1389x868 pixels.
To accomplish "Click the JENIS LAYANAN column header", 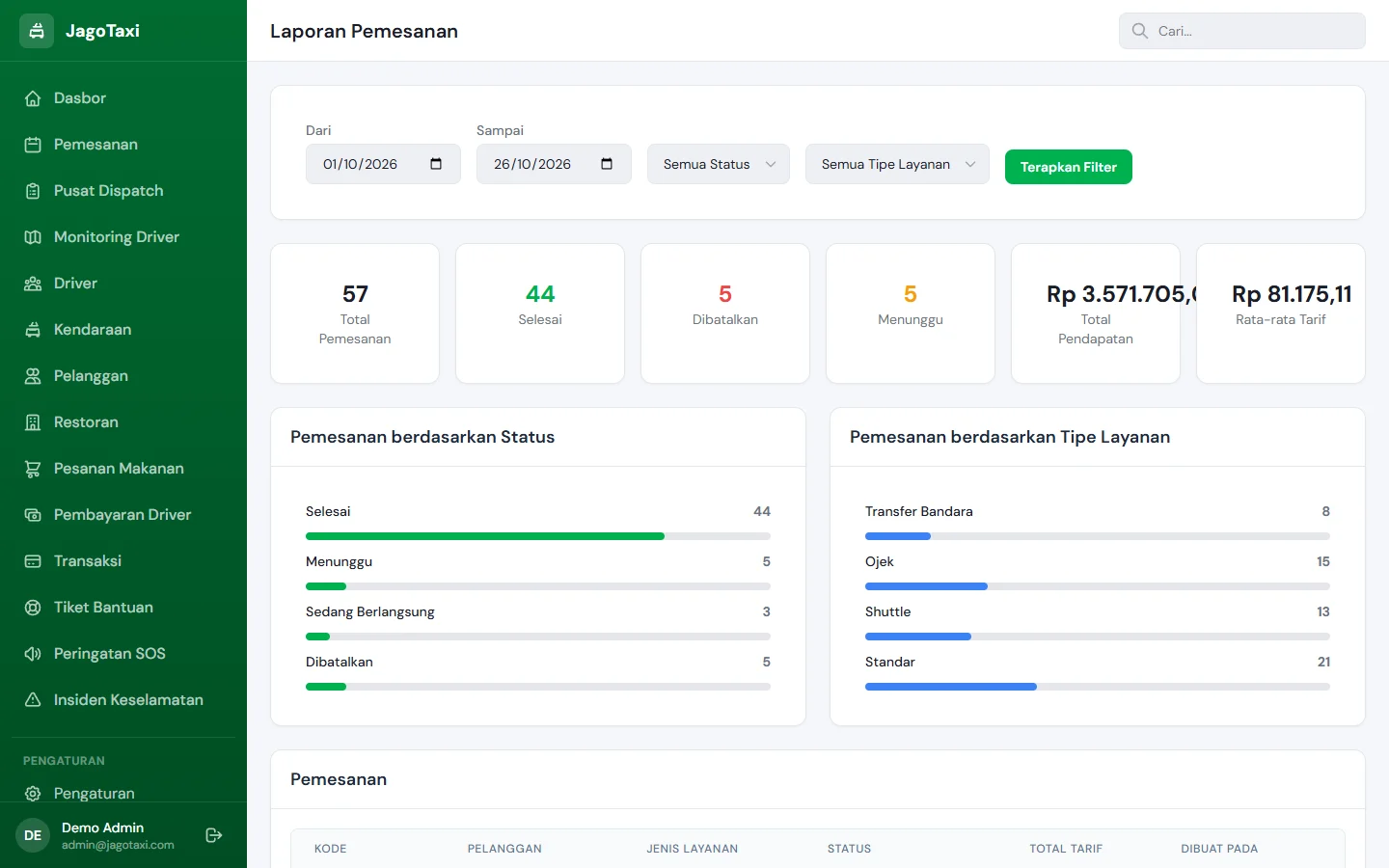I will click(x=693, y=849).
